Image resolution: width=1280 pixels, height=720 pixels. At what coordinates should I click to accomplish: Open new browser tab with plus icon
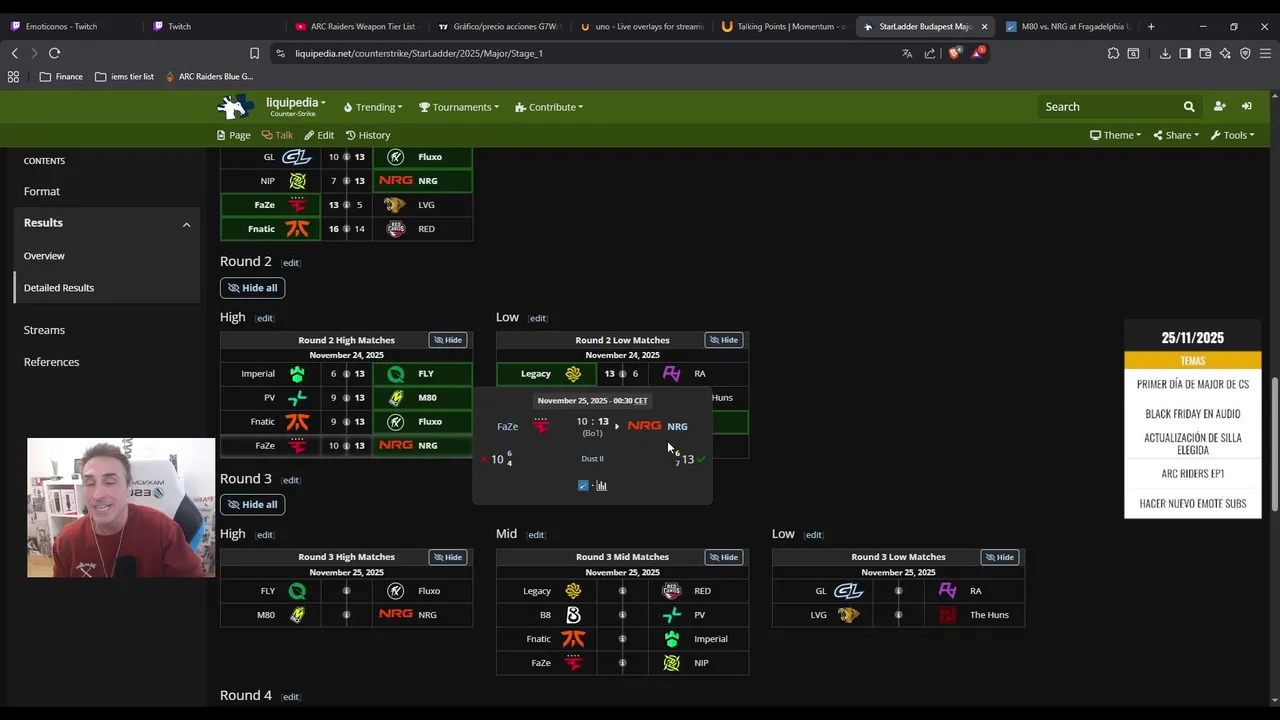click(x=1151, y=26)
